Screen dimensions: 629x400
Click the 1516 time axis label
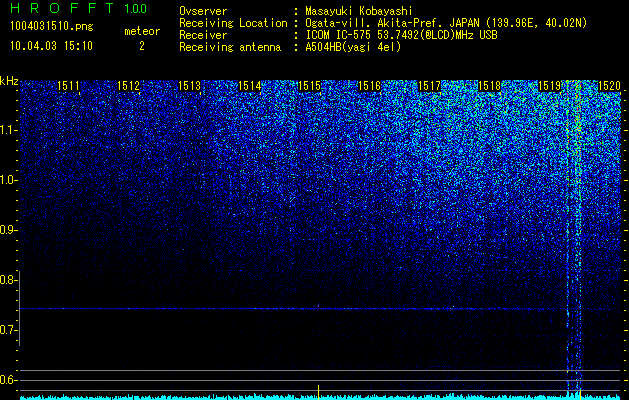point(369,86)
